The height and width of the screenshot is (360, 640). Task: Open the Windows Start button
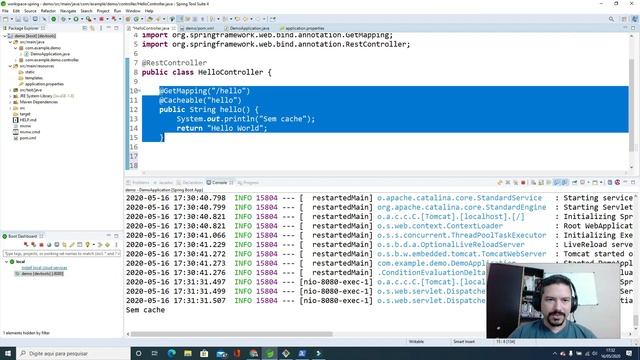point(8,353)
